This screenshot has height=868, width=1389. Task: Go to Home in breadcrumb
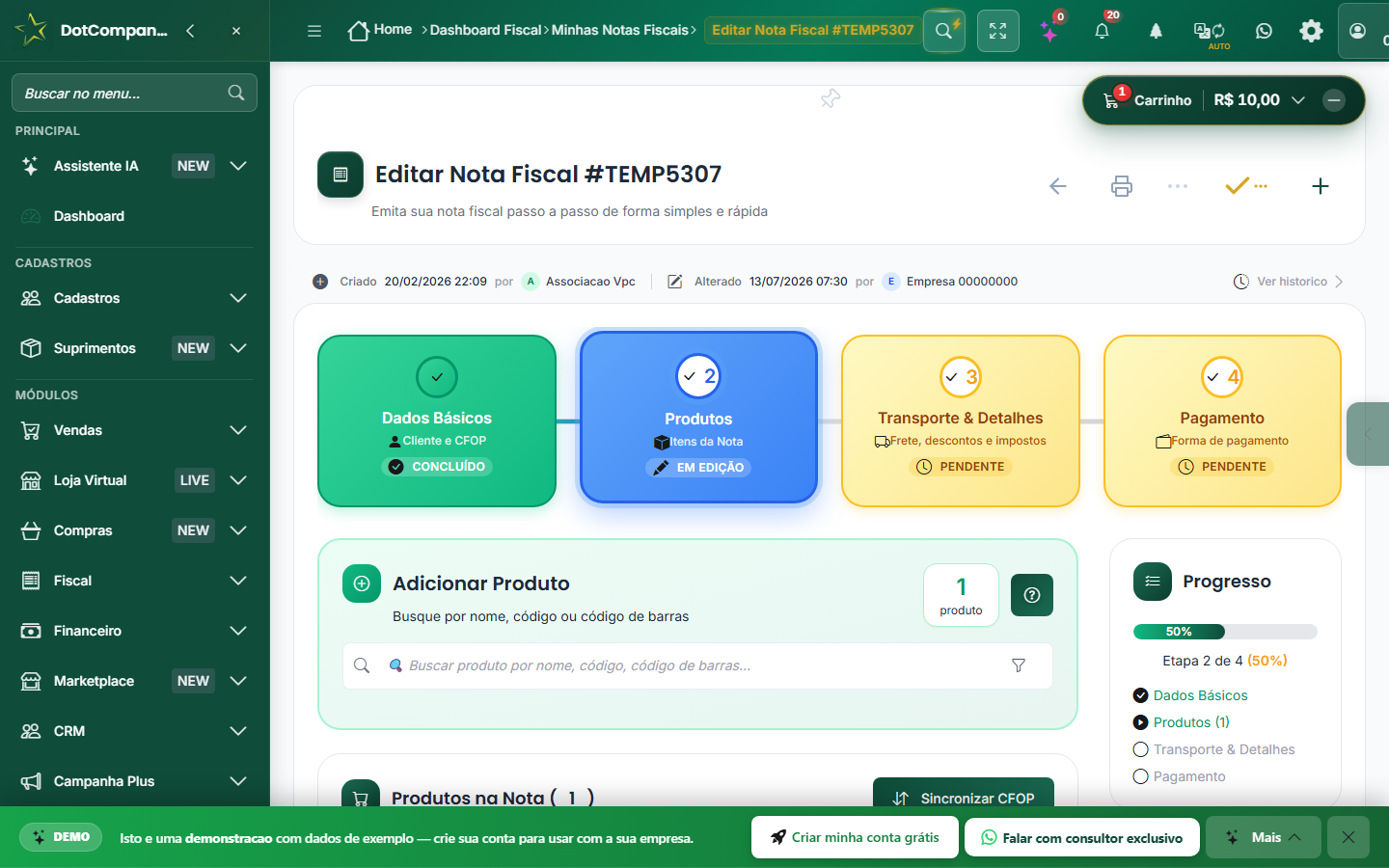[x=380, y=30]
